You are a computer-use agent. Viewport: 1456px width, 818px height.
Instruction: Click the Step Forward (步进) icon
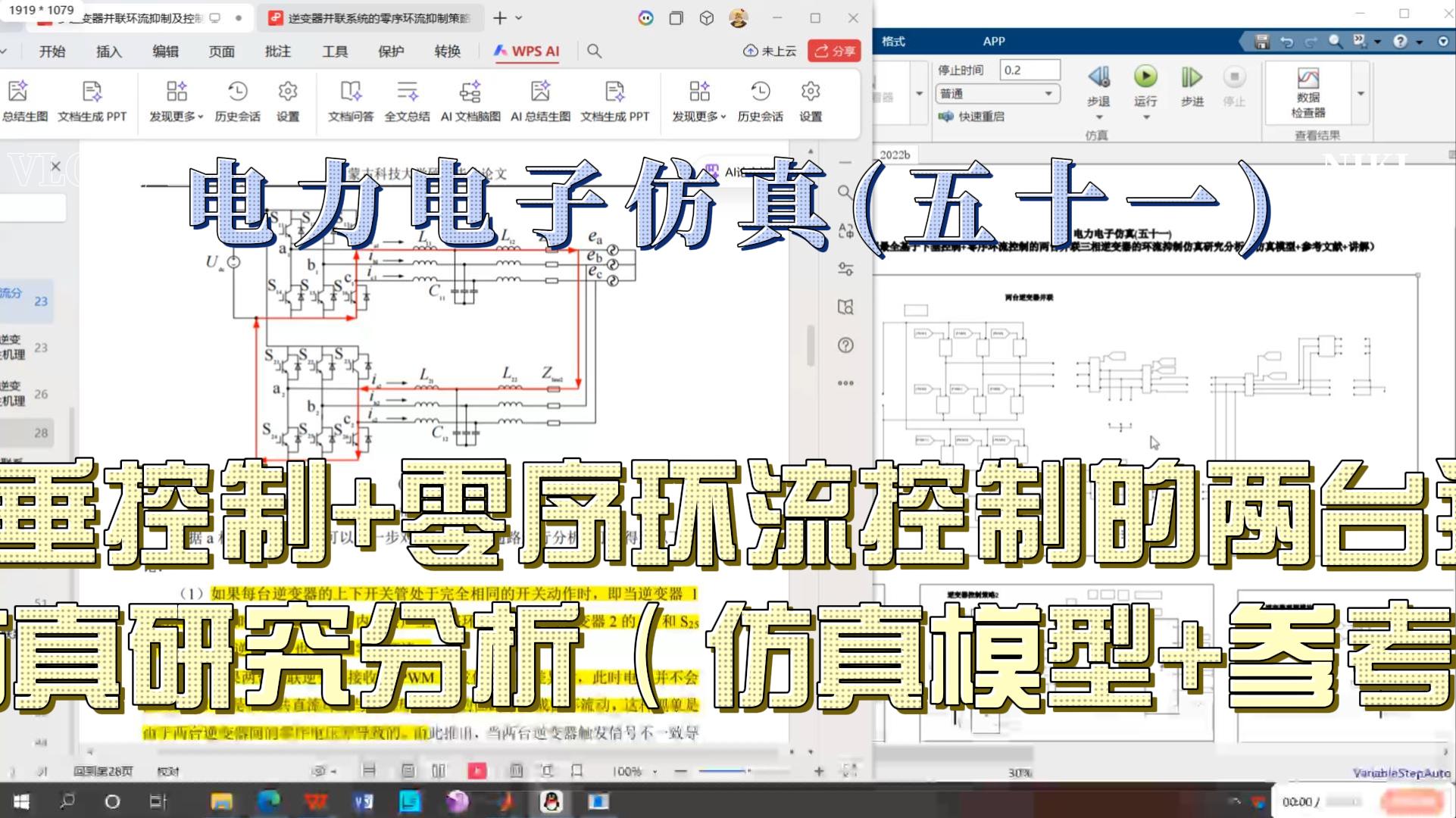tap(1192, 78)
